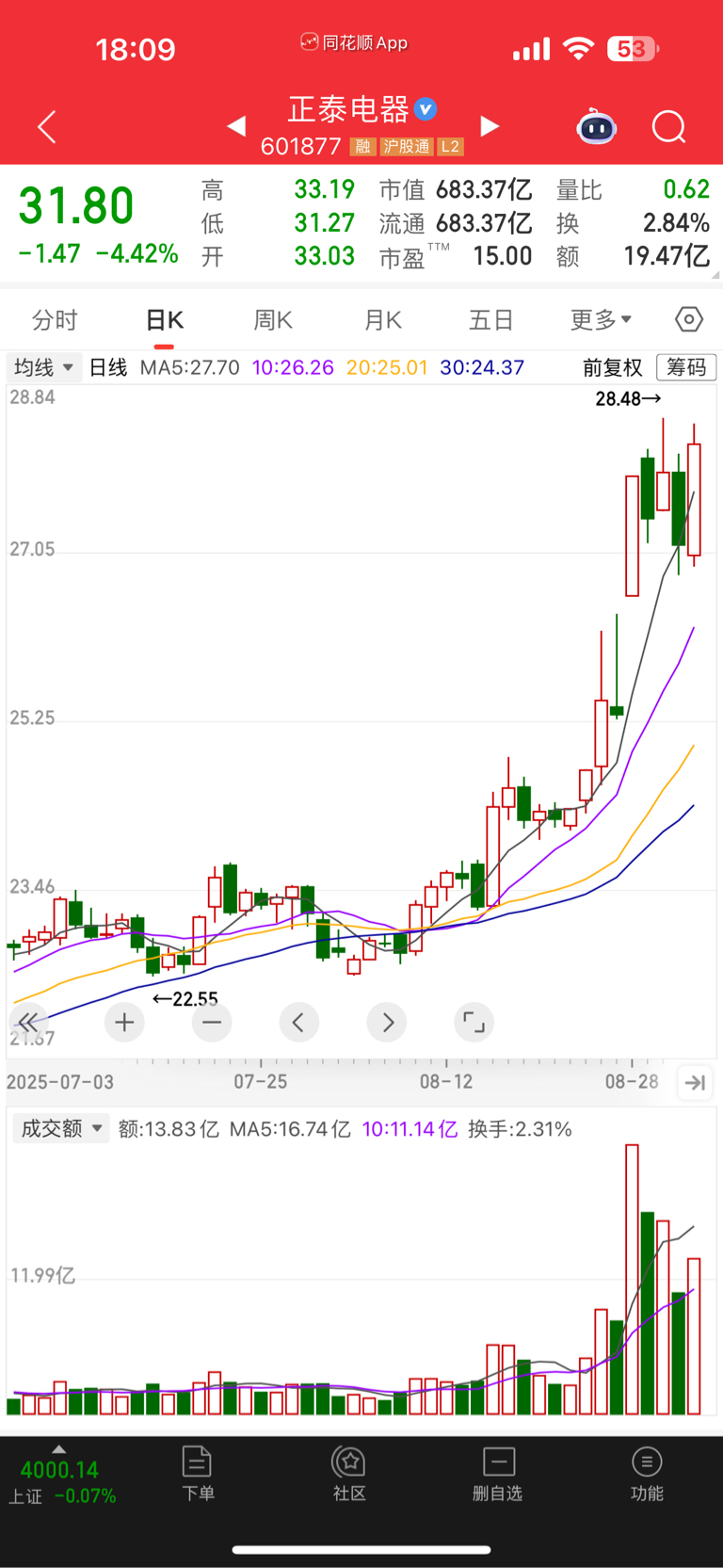
Task: Tap stock name 正泰电器
Action: 348,109
